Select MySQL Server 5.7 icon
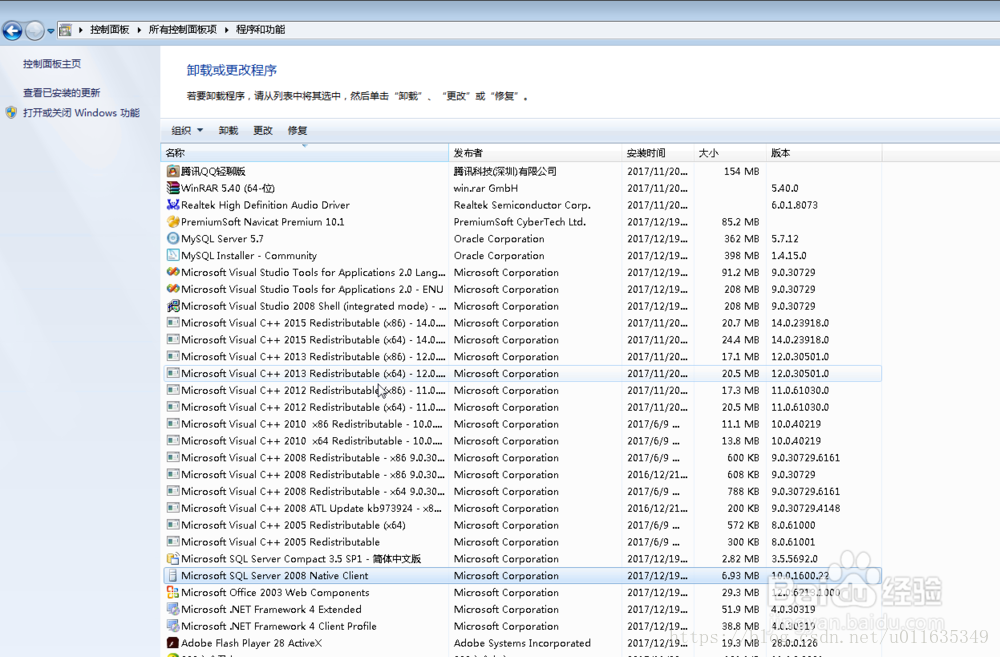The image size is (1000, 657). pos(173,239)
